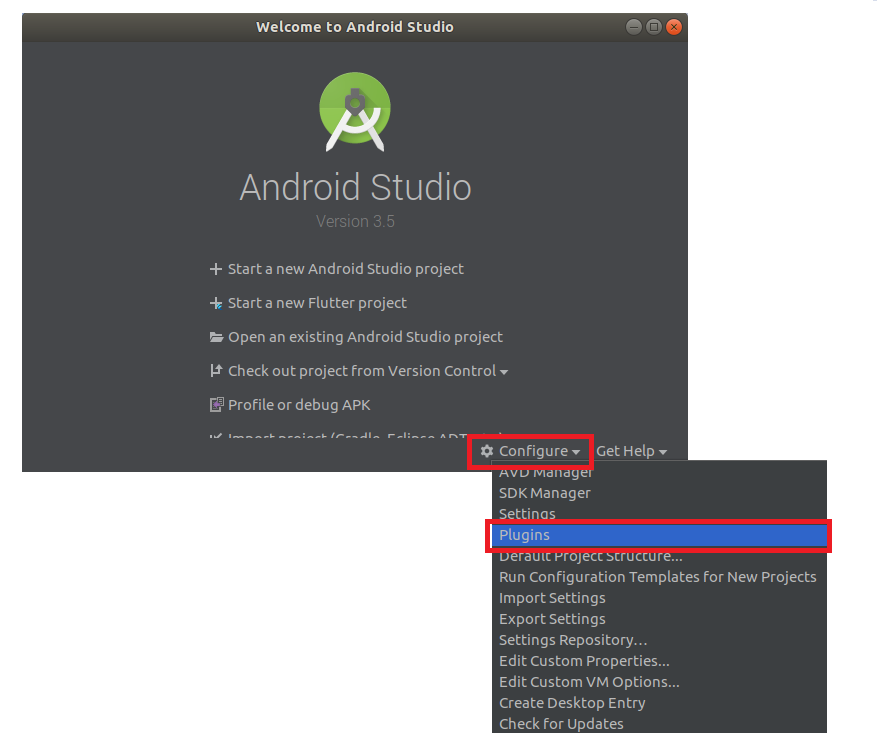Select Check for Updates
The height and width of the screenshot is (754, 877).
pos(561,723)
